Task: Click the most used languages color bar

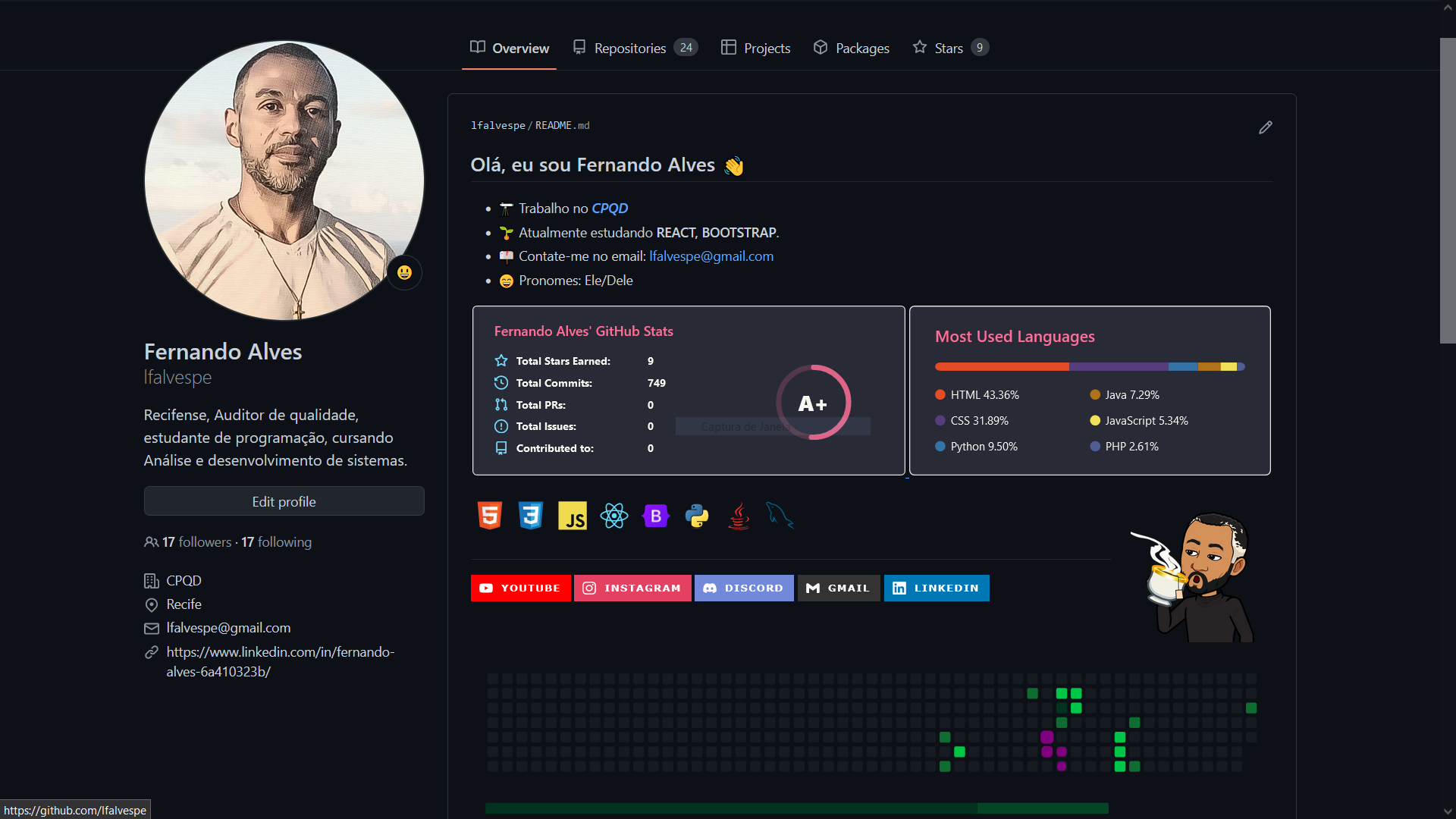Action: pos(1090,367)
